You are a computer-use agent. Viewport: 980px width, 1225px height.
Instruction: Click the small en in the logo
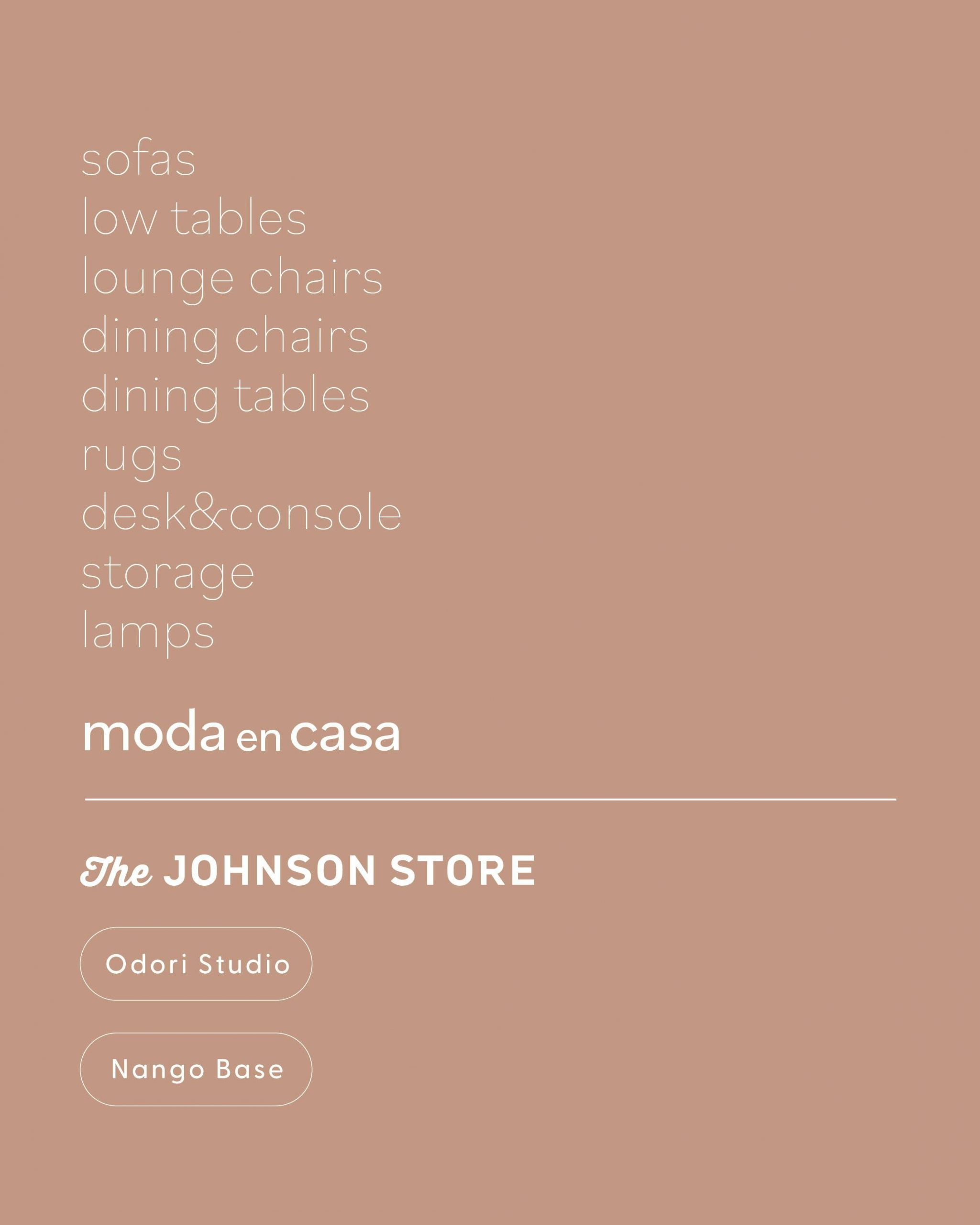tap(258, 737)
